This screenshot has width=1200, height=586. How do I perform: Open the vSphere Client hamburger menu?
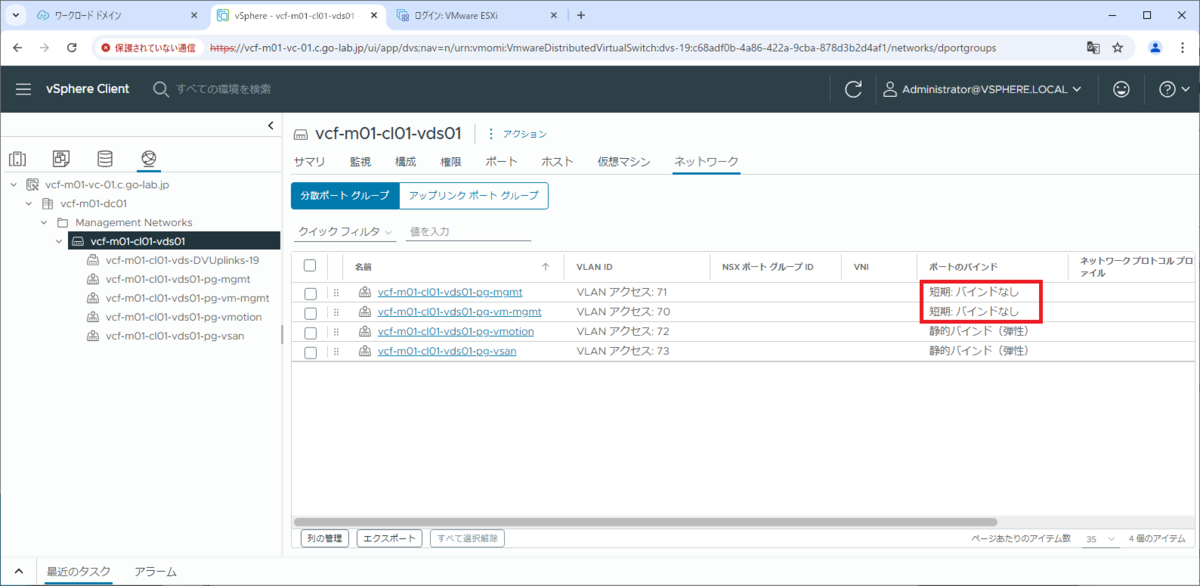pyautogui.click(x=23, y=89)
